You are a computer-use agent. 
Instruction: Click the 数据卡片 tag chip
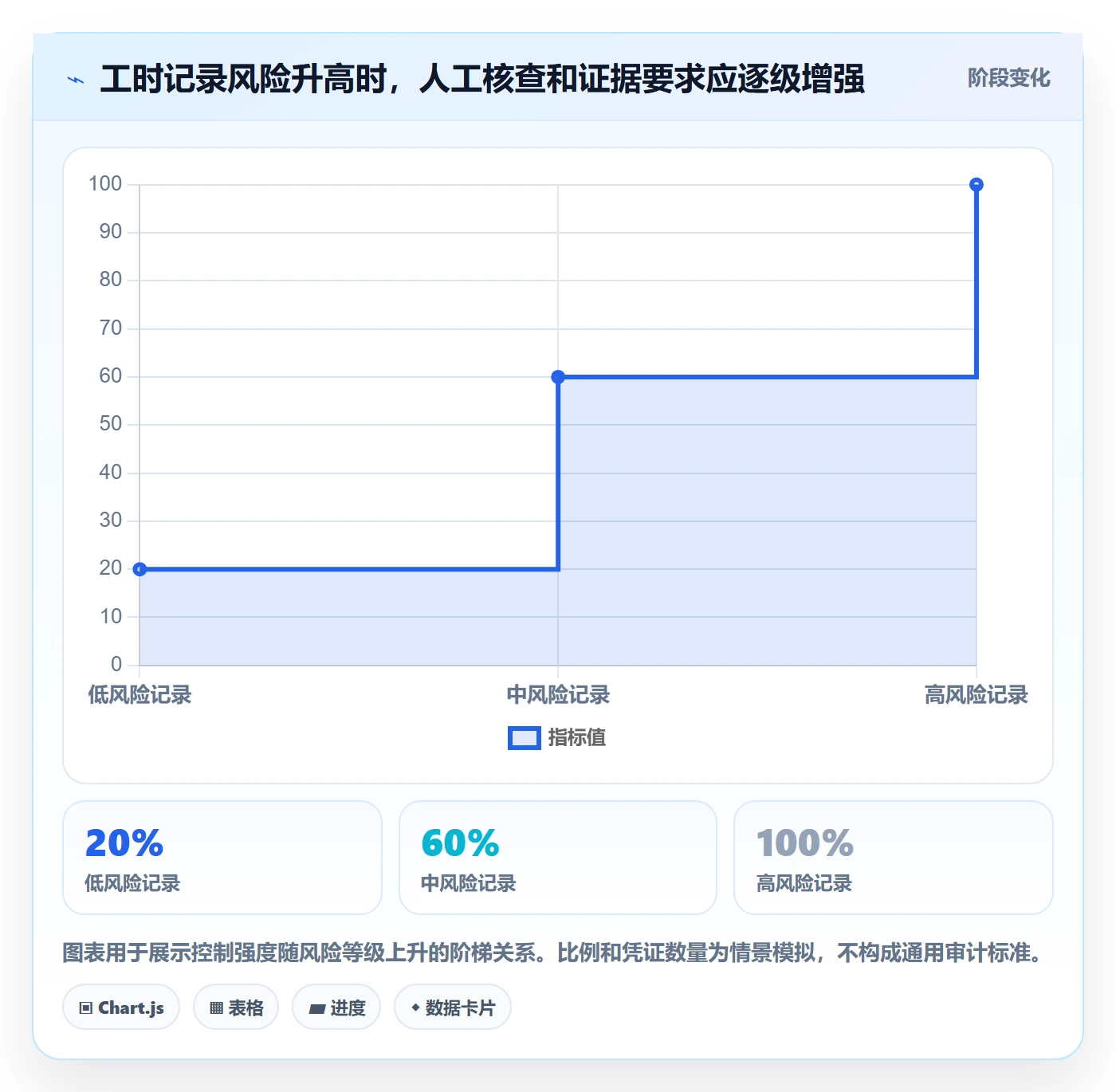tap(453, 1008)
